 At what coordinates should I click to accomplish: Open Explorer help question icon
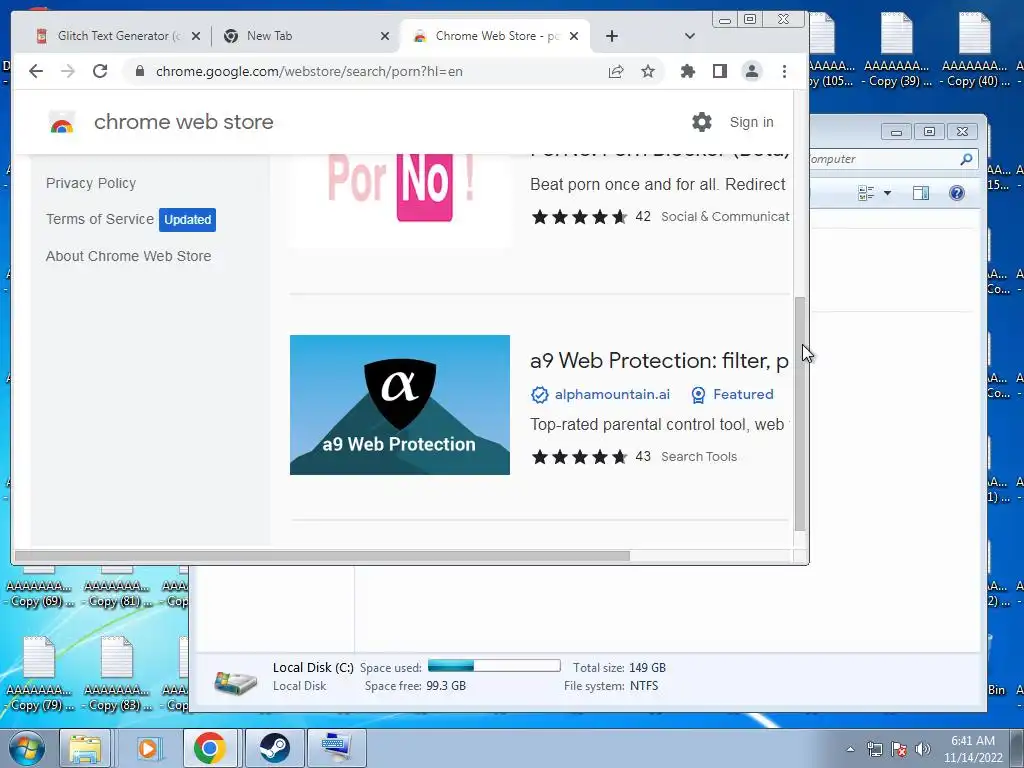957,193
